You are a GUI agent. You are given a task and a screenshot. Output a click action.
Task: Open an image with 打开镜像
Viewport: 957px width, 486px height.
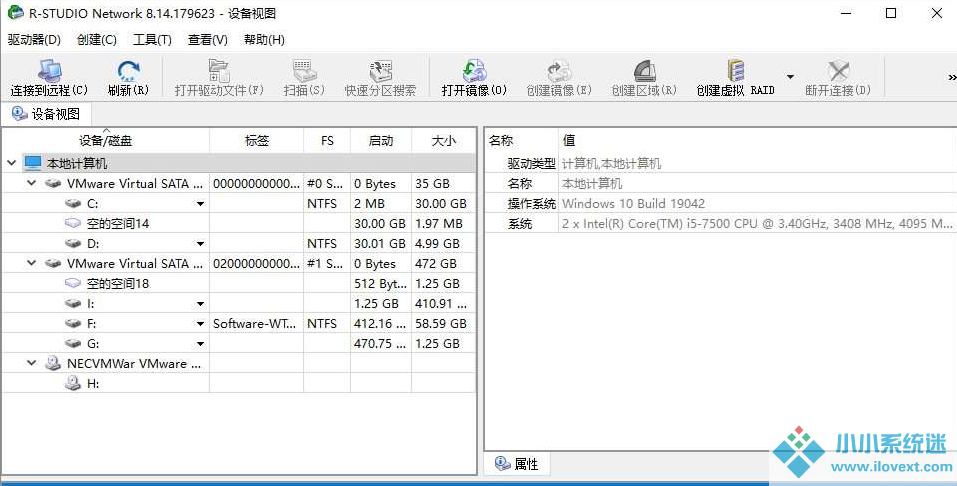(474, 71)
